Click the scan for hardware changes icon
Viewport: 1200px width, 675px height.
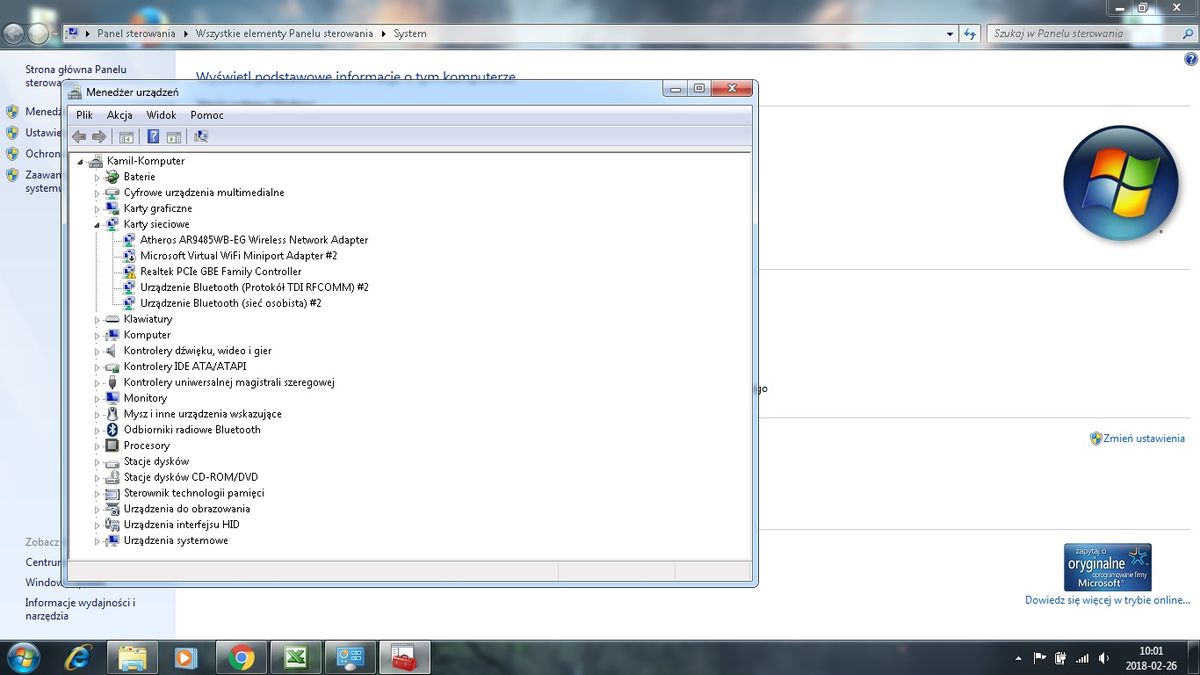click(x=201, y=137)
